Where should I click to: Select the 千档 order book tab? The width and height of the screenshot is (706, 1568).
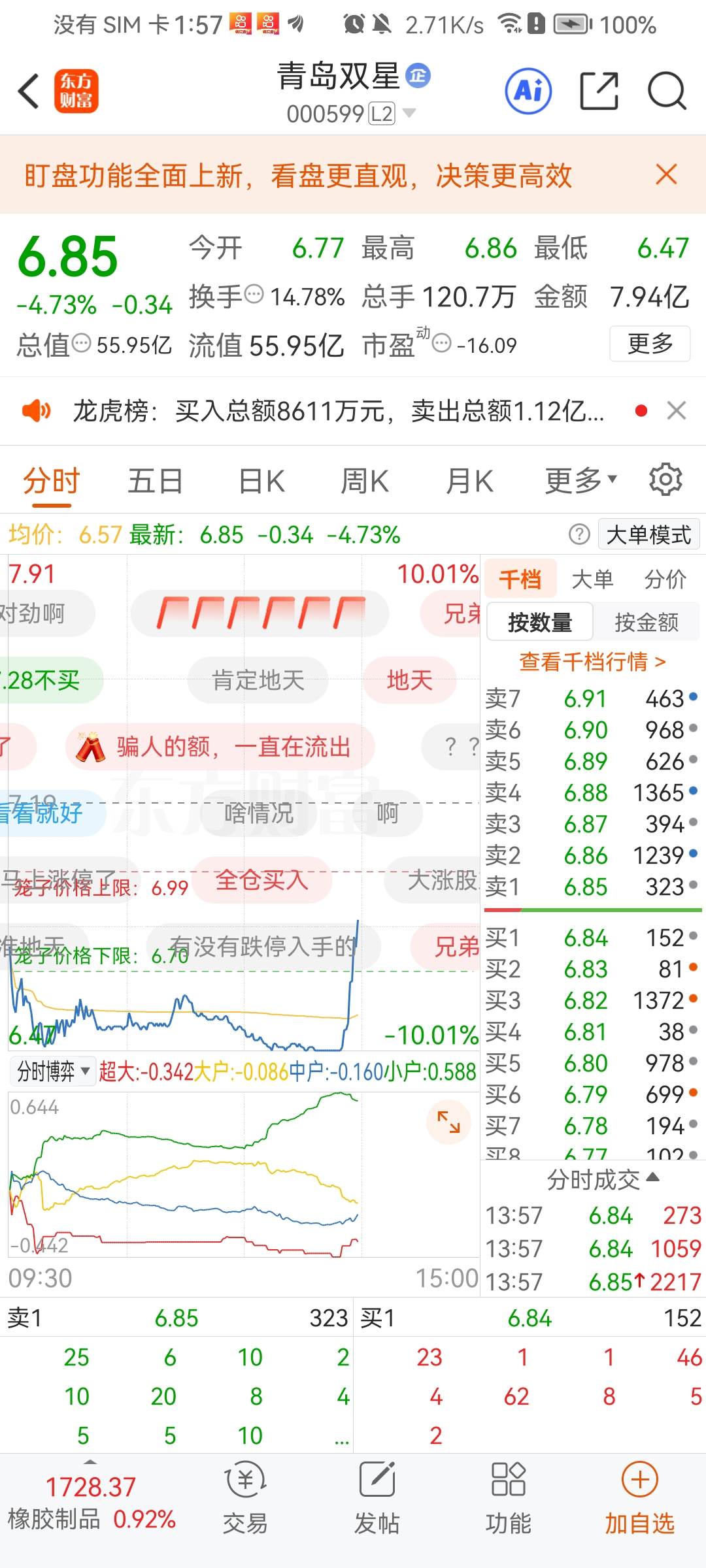(x=520, y=579)
